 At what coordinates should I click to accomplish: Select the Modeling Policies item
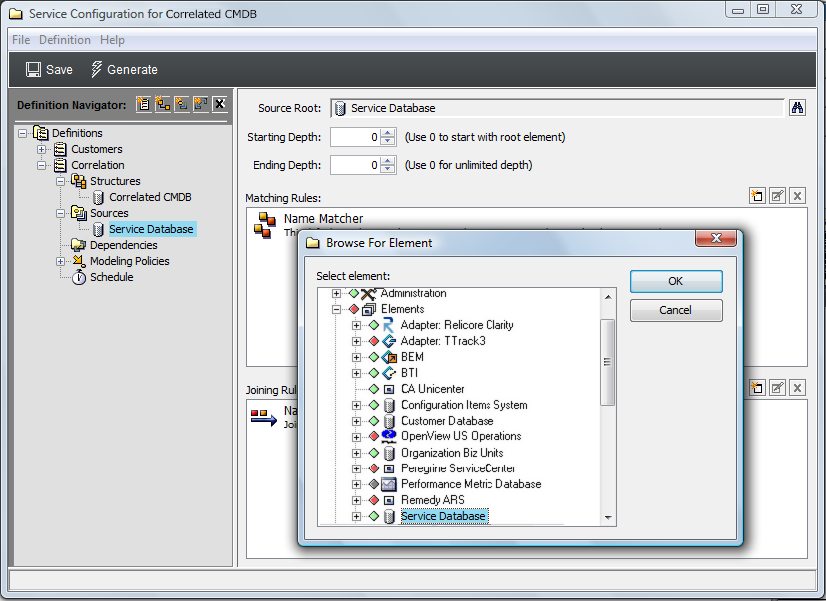coord(130,261)
